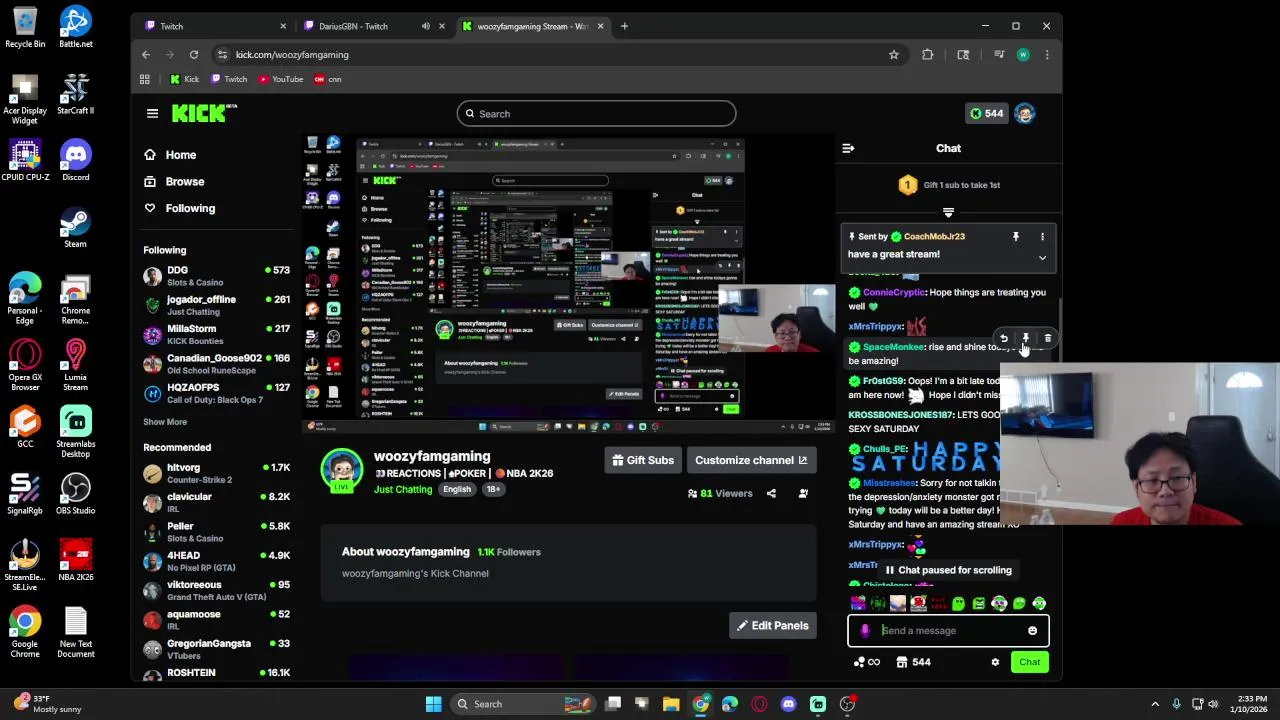The width and height of the screenshot is (1280, 720).
Task: Open GregorianGangsta recommended channel
Action: [216, 649]
